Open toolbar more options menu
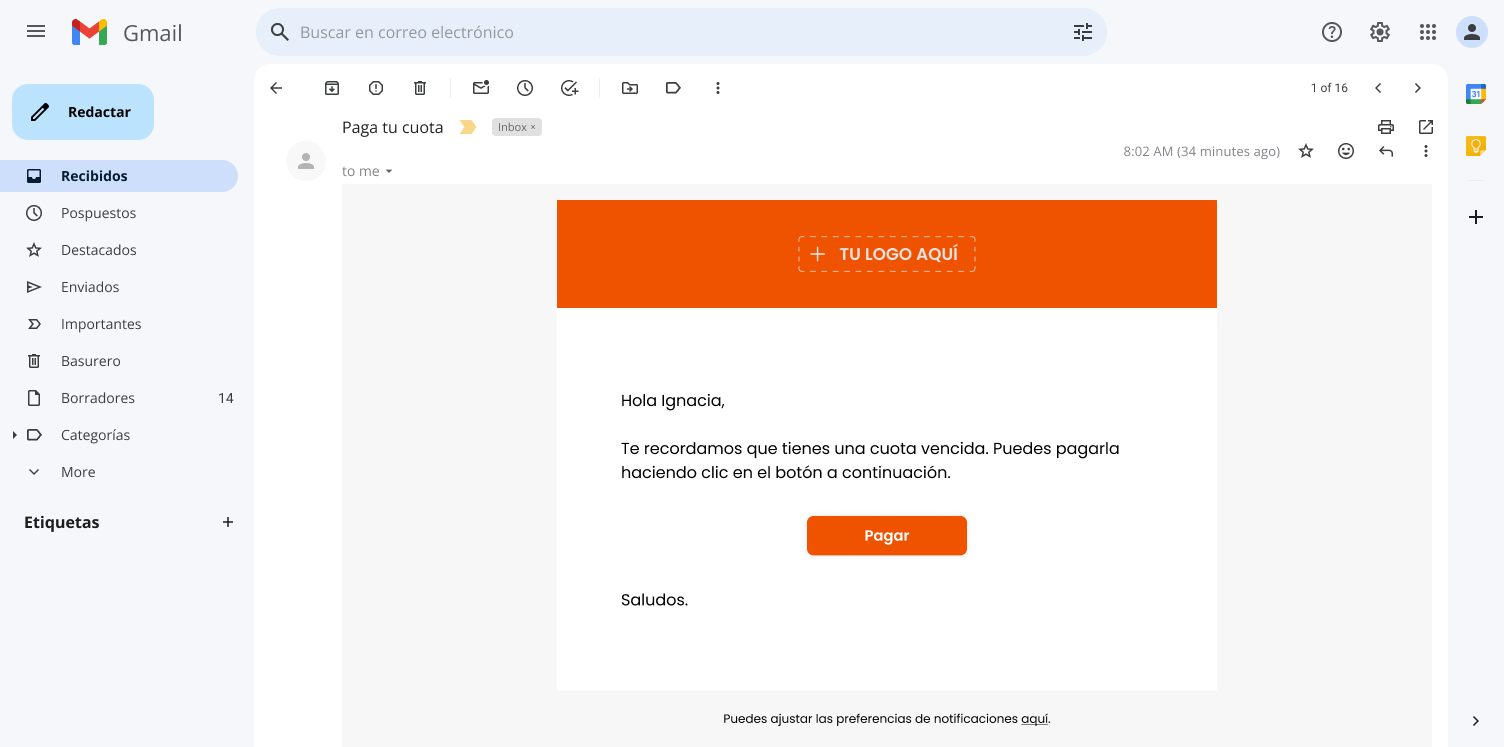This screenshot has height=747, width=1504. coord(718,88)
